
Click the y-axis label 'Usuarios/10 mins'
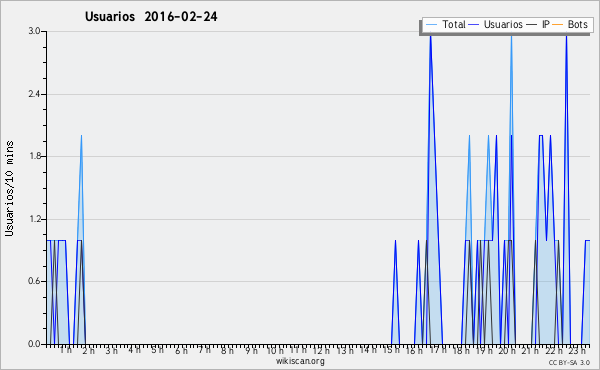pyautogui.click(x=9, y=188)
